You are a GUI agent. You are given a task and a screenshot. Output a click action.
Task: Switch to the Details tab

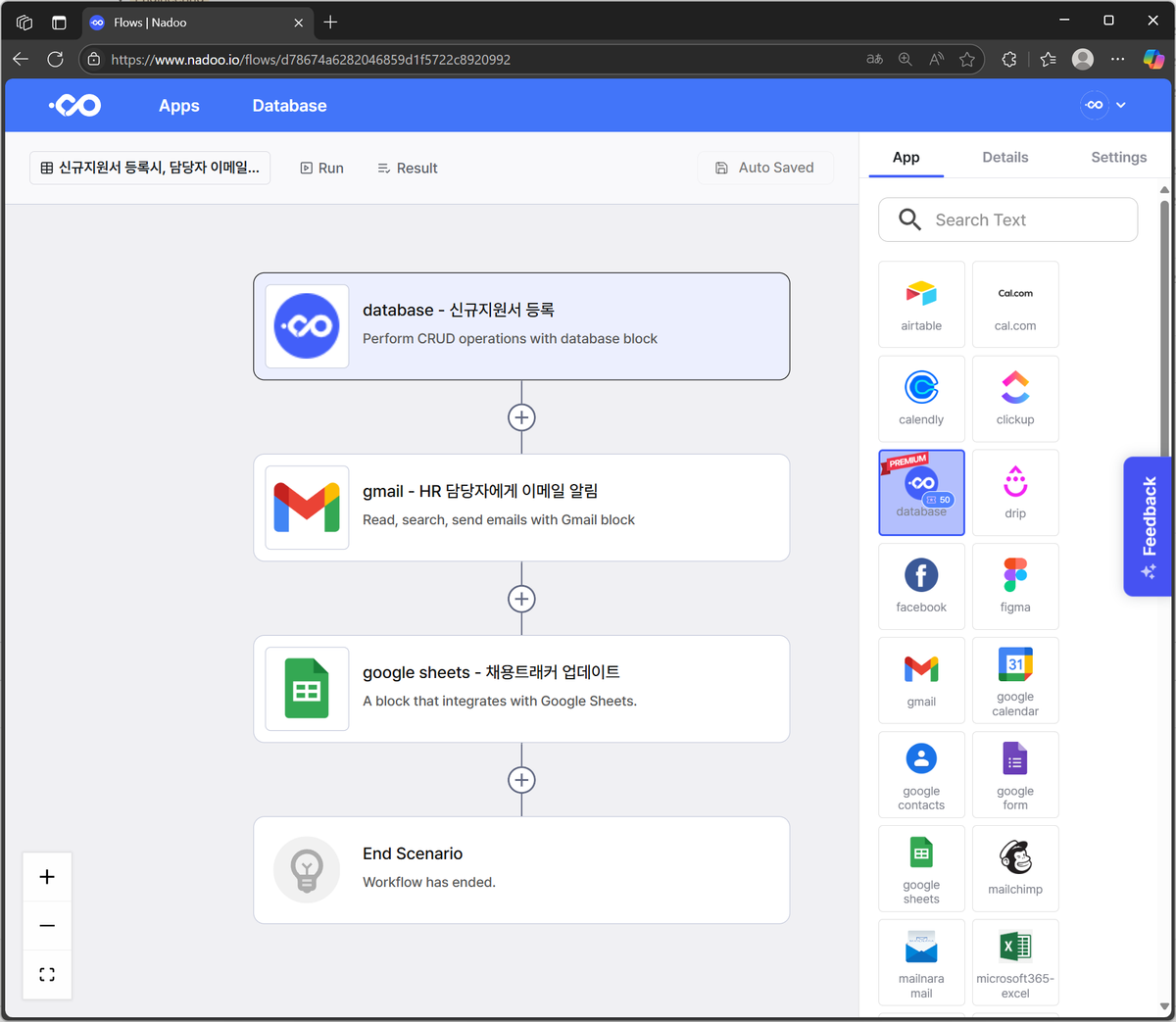(x=1005, y=157)
